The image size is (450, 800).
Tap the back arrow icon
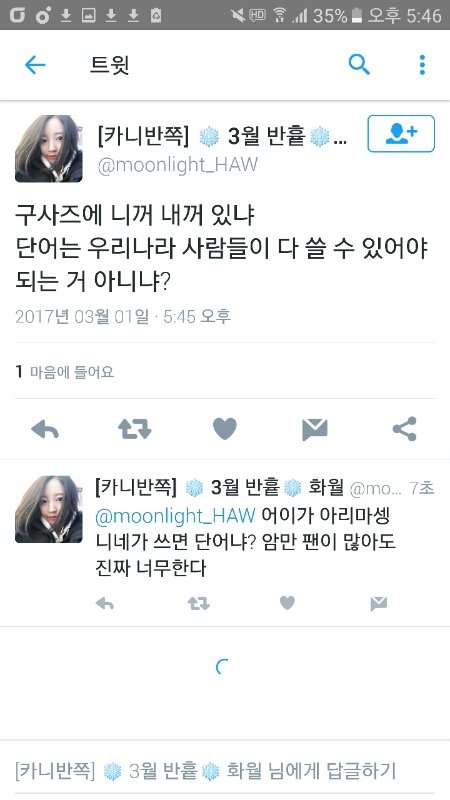(35, 65)
